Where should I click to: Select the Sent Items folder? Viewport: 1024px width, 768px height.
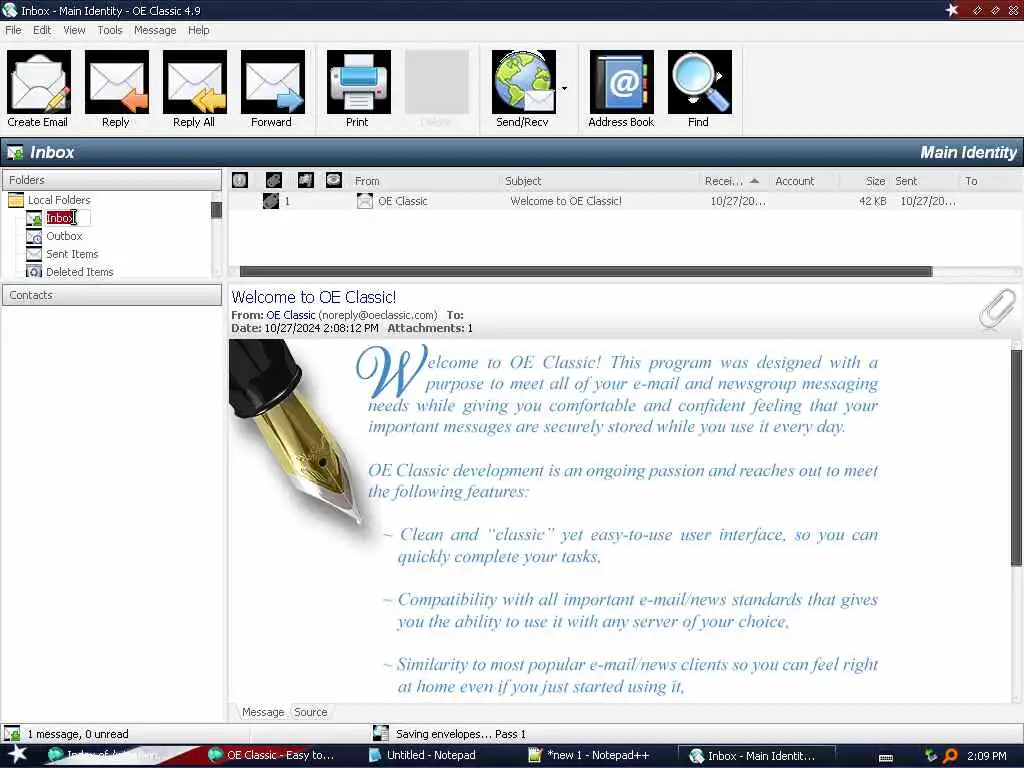[72, 254]
